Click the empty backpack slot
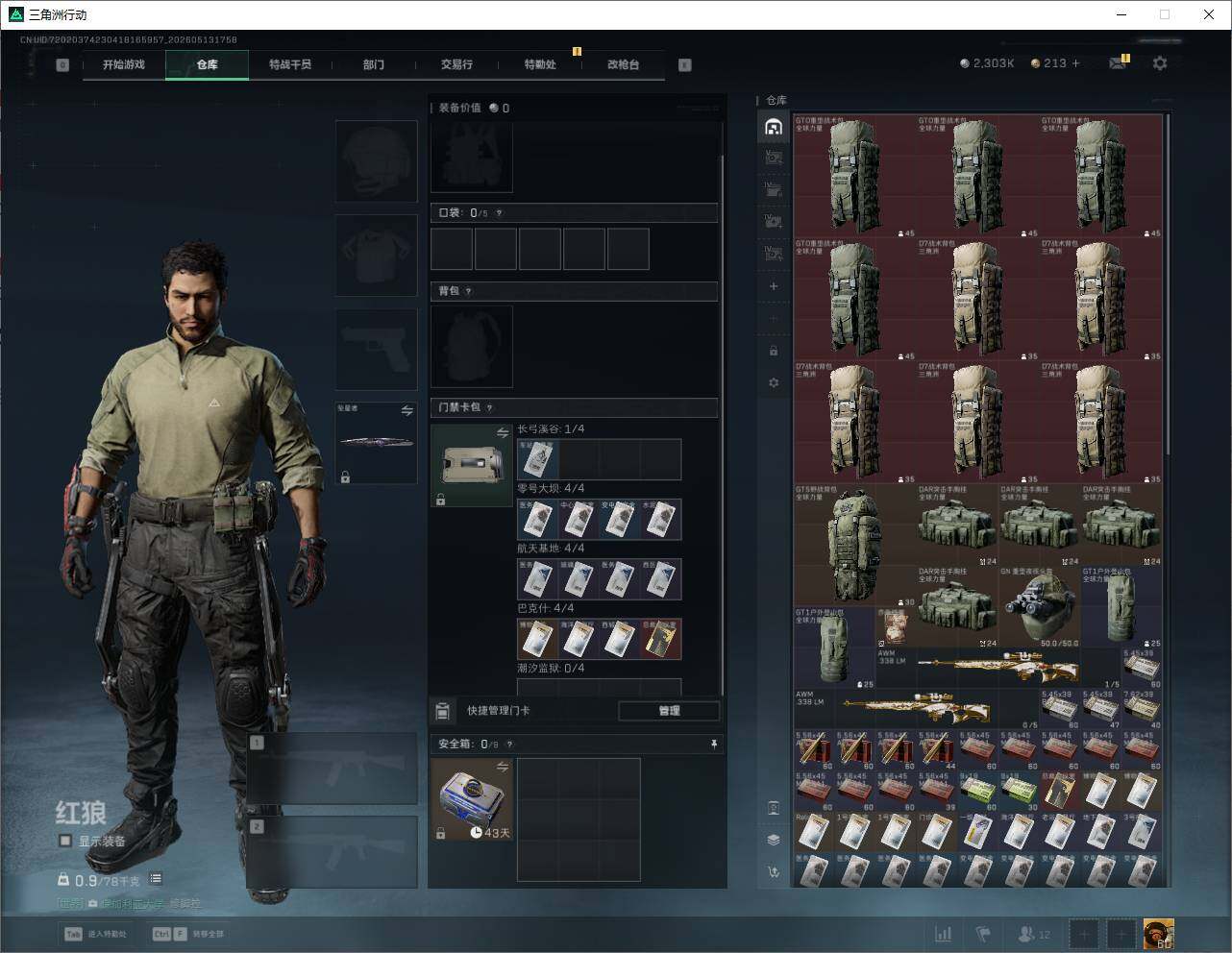 (x=472, y=347)
